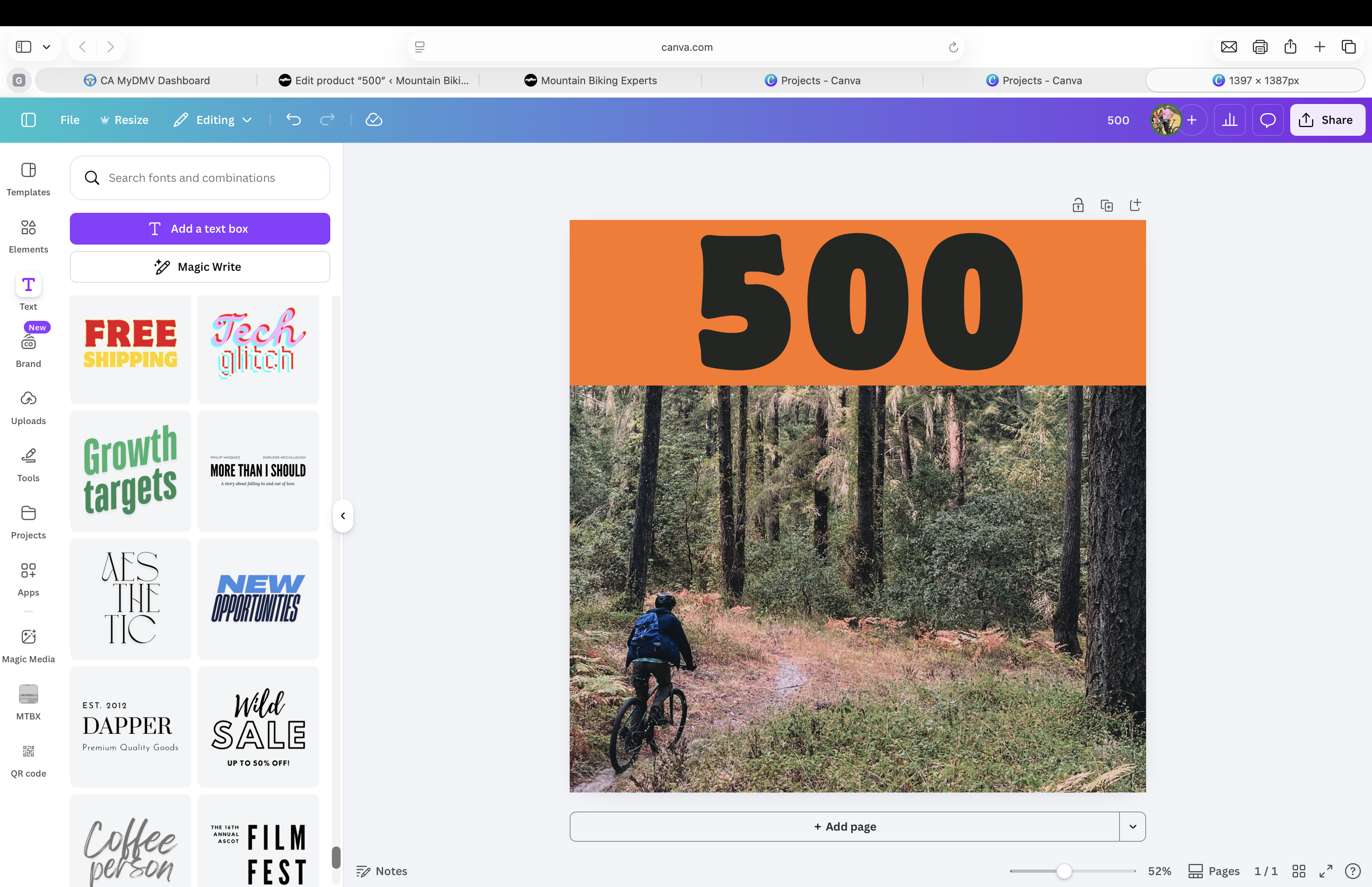This screenshot has width=1372, height=887.
Task: Click the Magic Write button
Action: coord(200,267)
